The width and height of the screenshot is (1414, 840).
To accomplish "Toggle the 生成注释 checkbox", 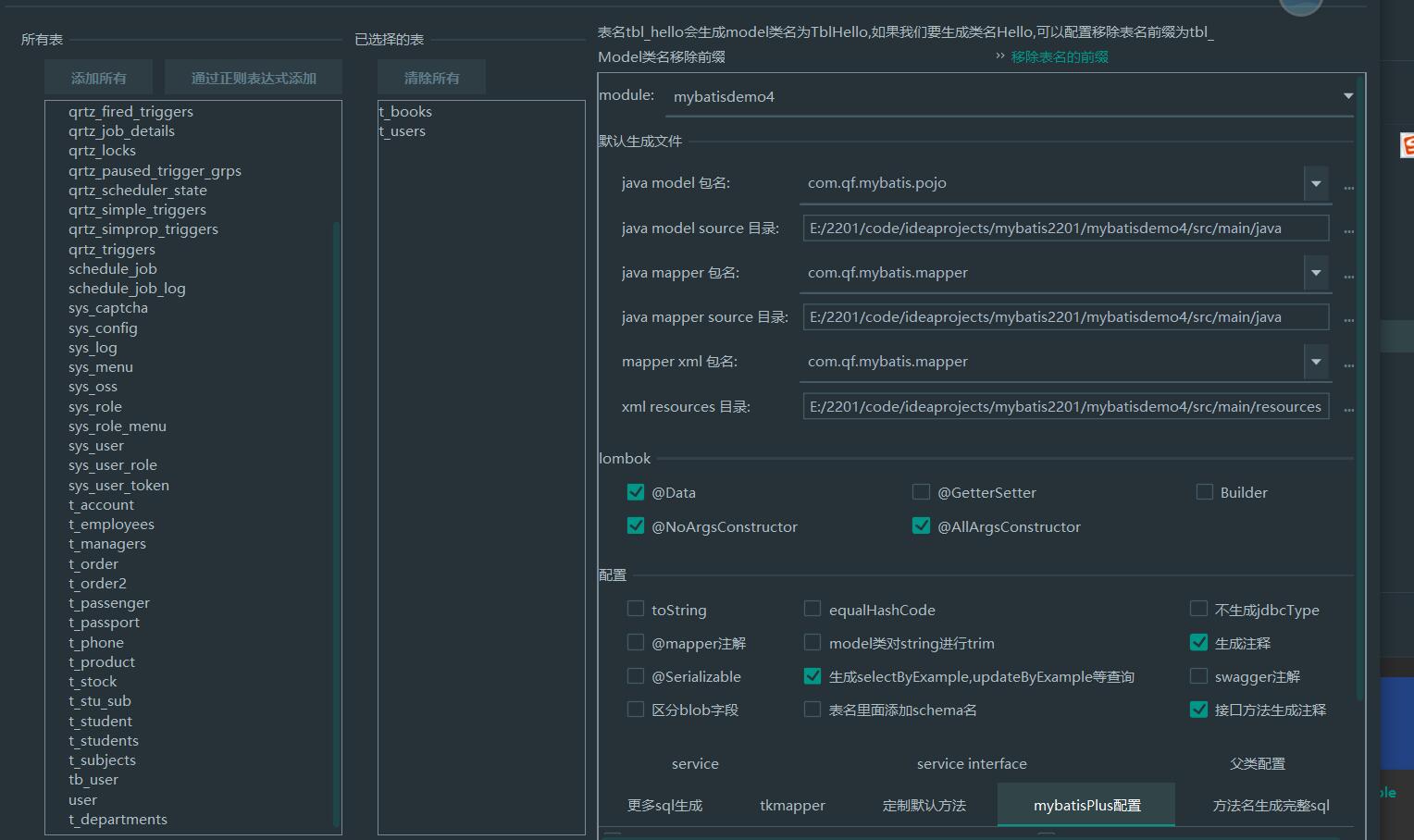I will click(1198, 642).
